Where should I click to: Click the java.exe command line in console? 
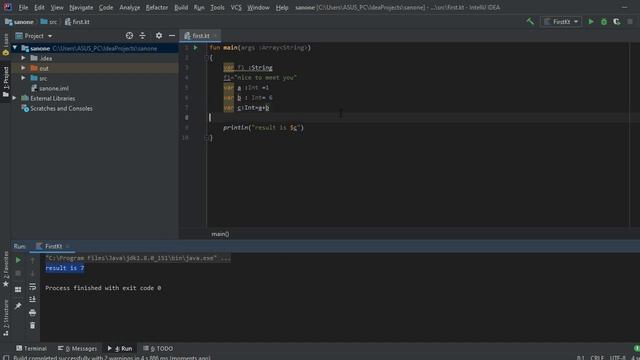click(138, 258)
